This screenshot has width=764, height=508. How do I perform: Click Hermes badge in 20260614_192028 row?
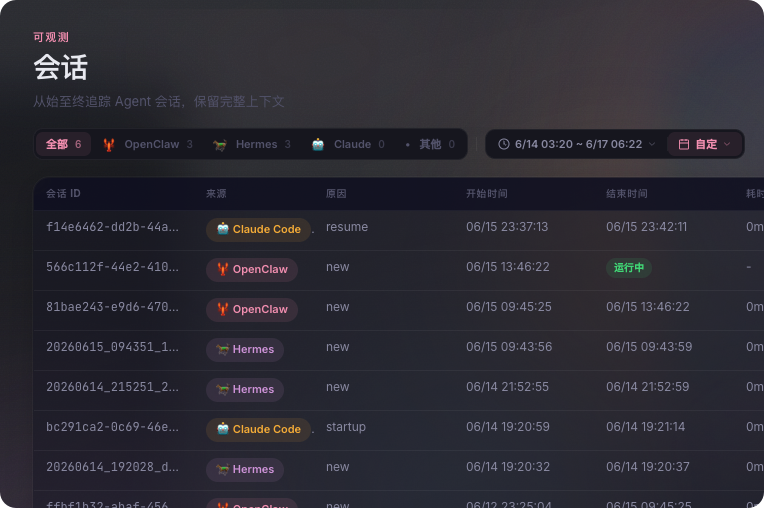pyautogui.click(x=245, y=470)
